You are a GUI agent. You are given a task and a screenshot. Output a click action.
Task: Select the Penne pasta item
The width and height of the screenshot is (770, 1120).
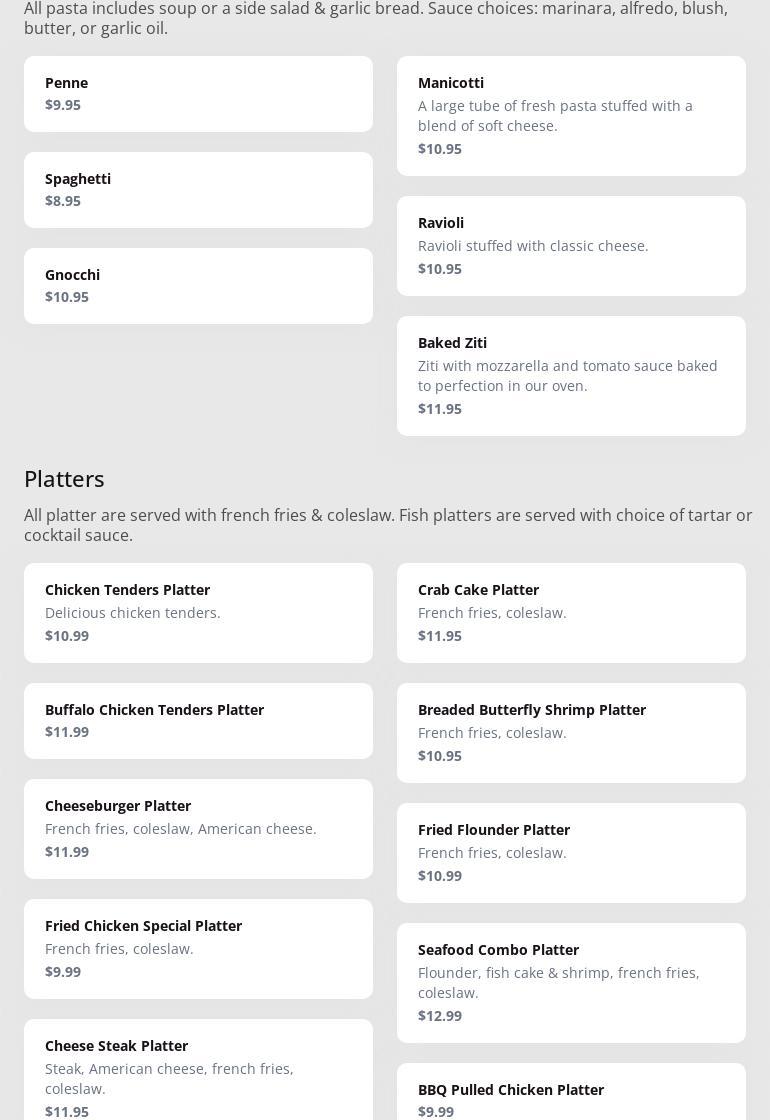198,94
